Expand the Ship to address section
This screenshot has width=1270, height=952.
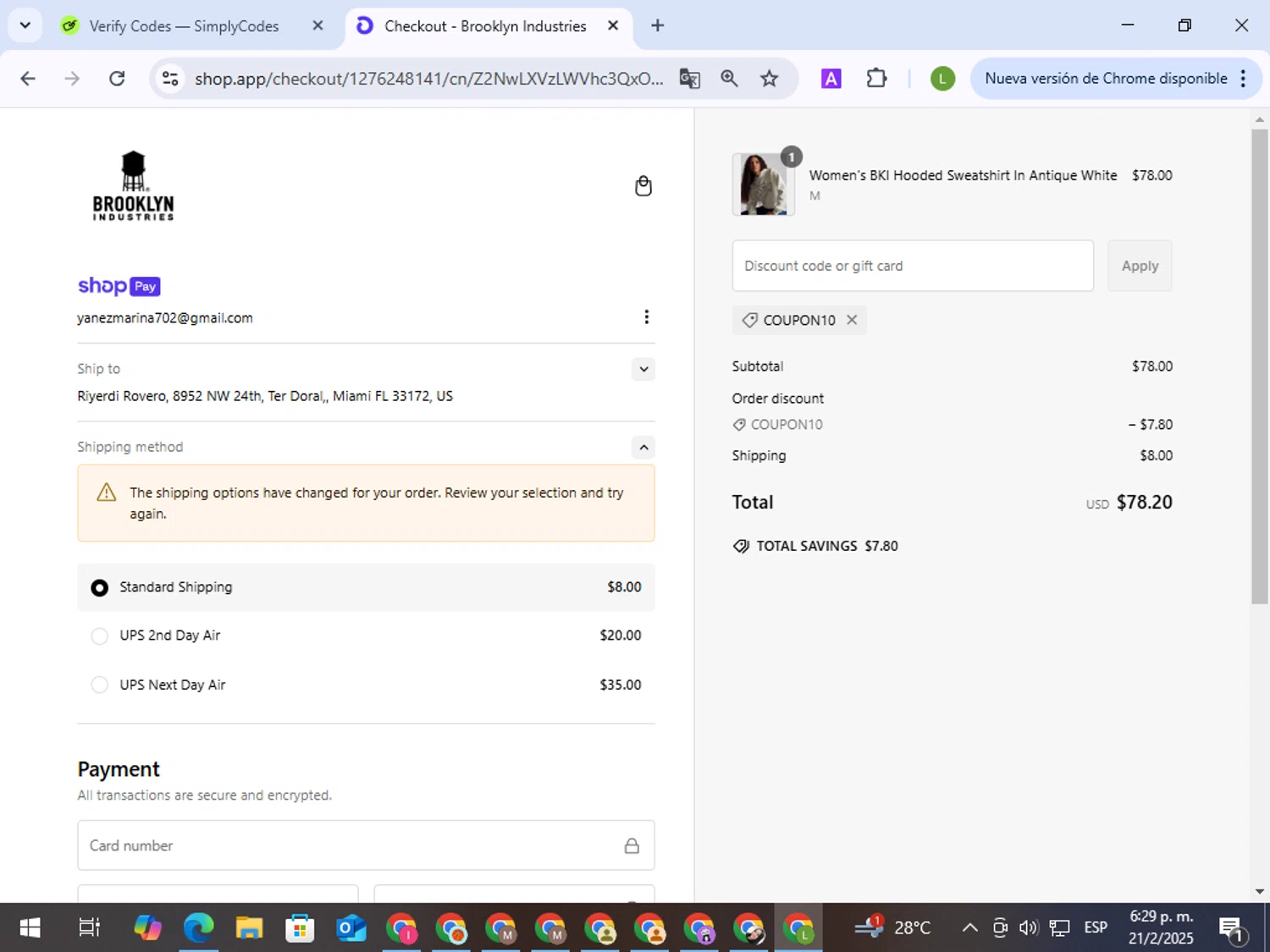pos(643,369)
